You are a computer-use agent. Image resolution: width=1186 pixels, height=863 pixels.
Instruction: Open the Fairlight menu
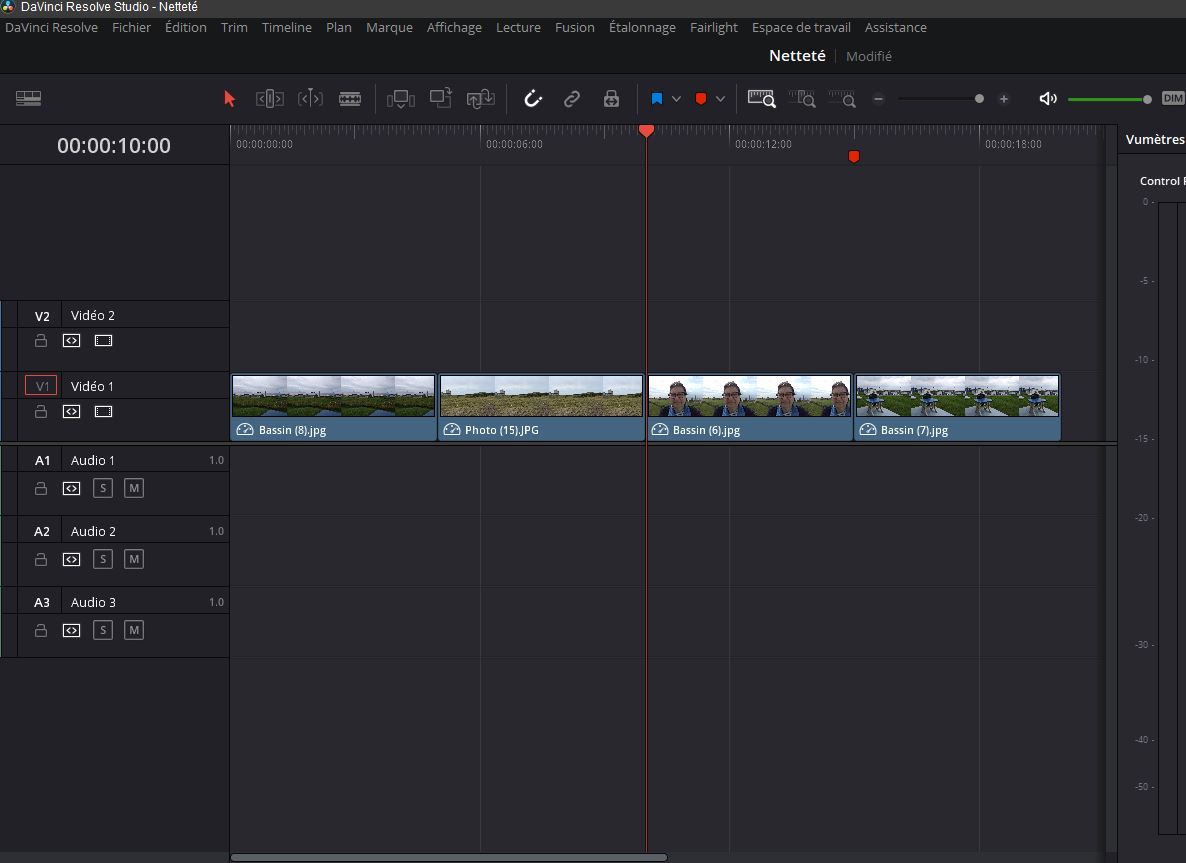[x=713, y=27]
